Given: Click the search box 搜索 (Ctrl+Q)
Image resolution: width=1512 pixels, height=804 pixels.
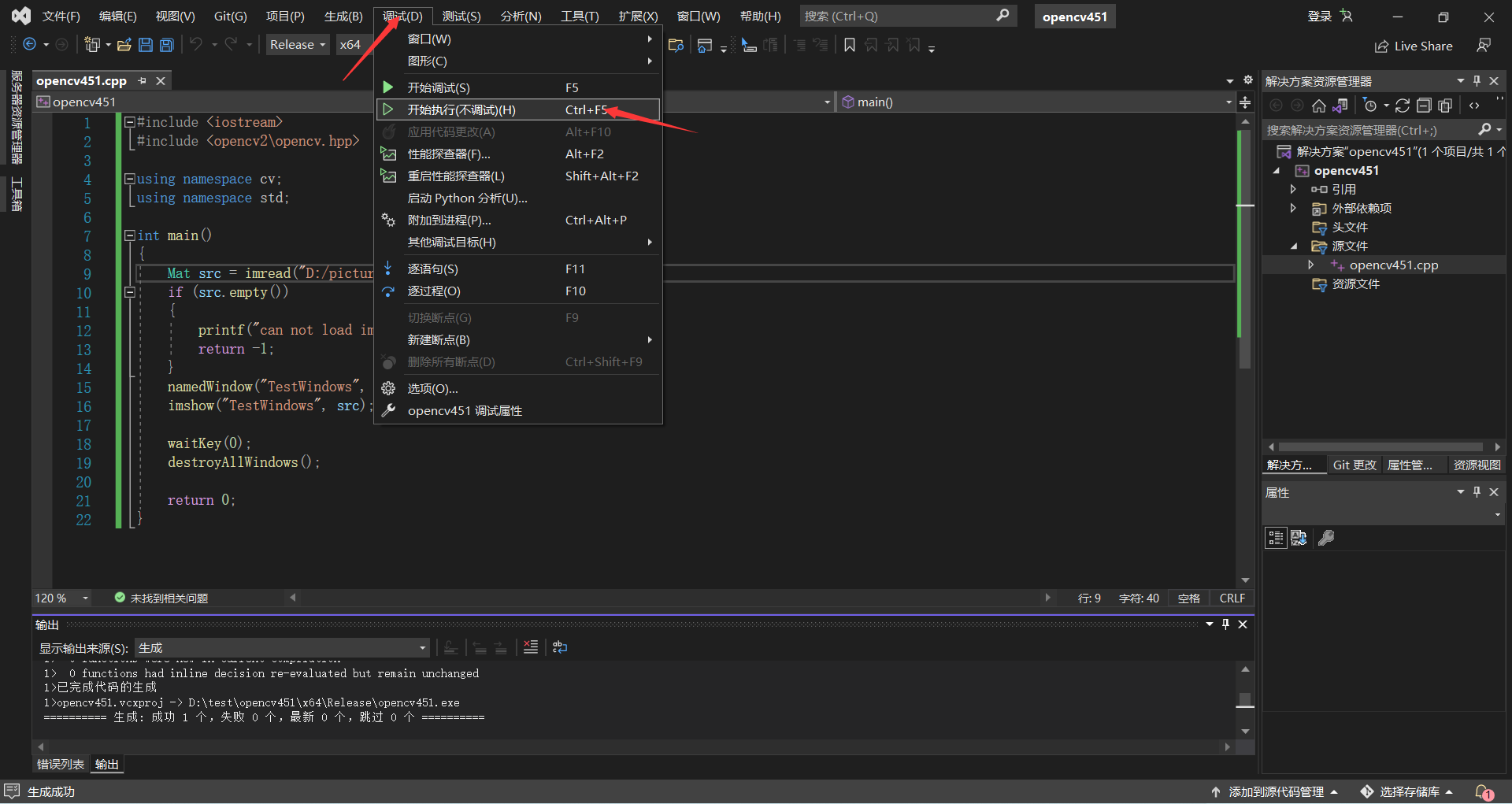Looking at the screenshot, I should point(908,17).
